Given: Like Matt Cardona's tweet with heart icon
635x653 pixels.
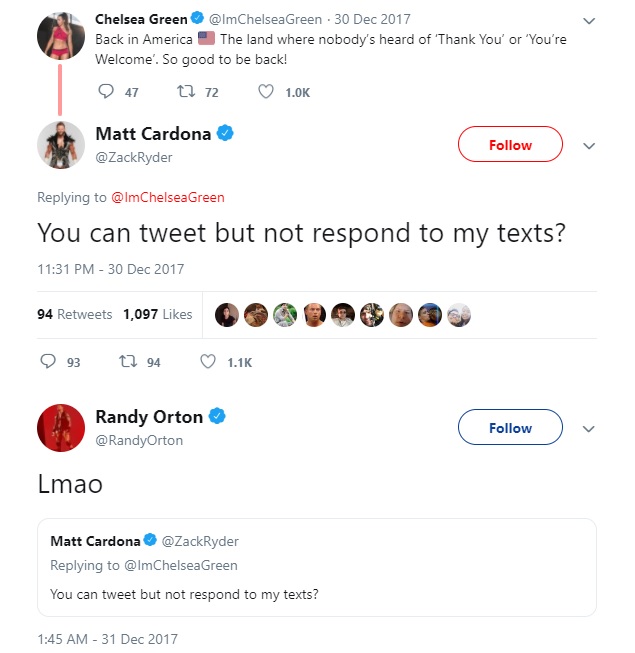Looking at the screenshot, I should [208, 362].
